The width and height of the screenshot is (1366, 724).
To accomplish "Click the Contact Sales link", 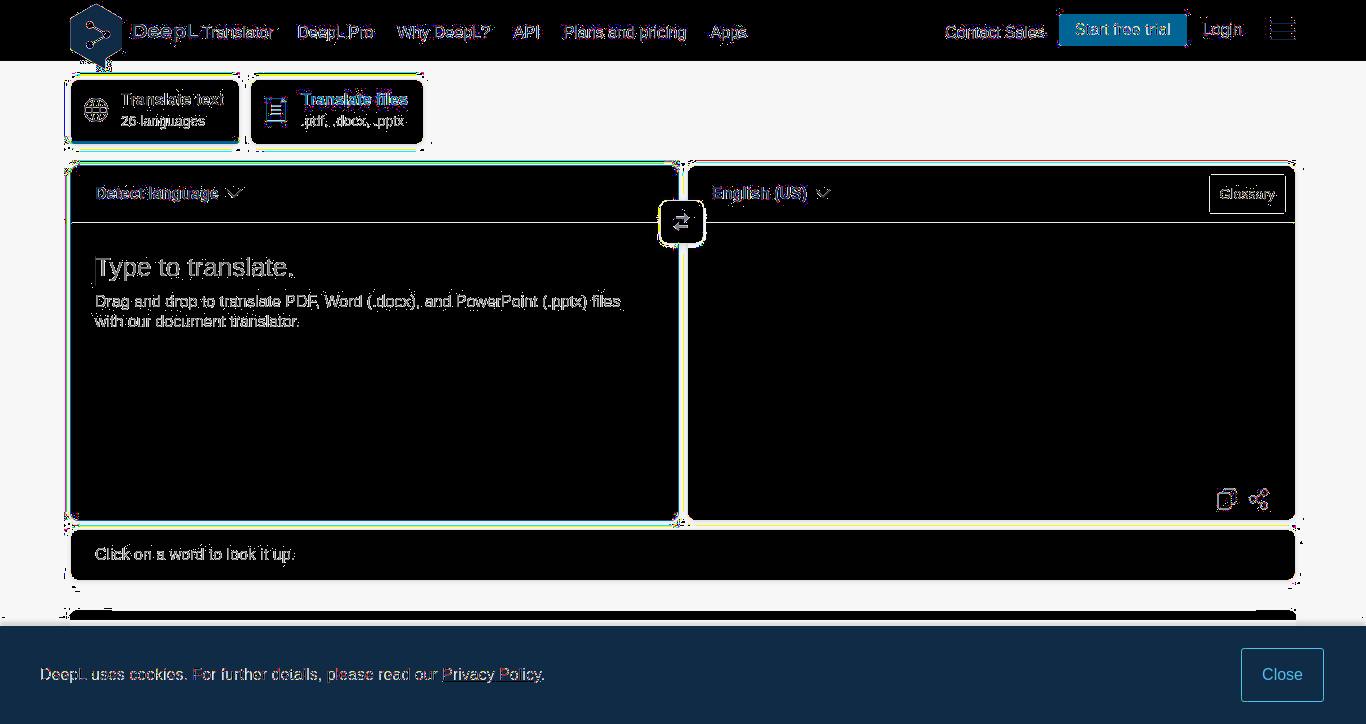I will (x=995, y=32).
